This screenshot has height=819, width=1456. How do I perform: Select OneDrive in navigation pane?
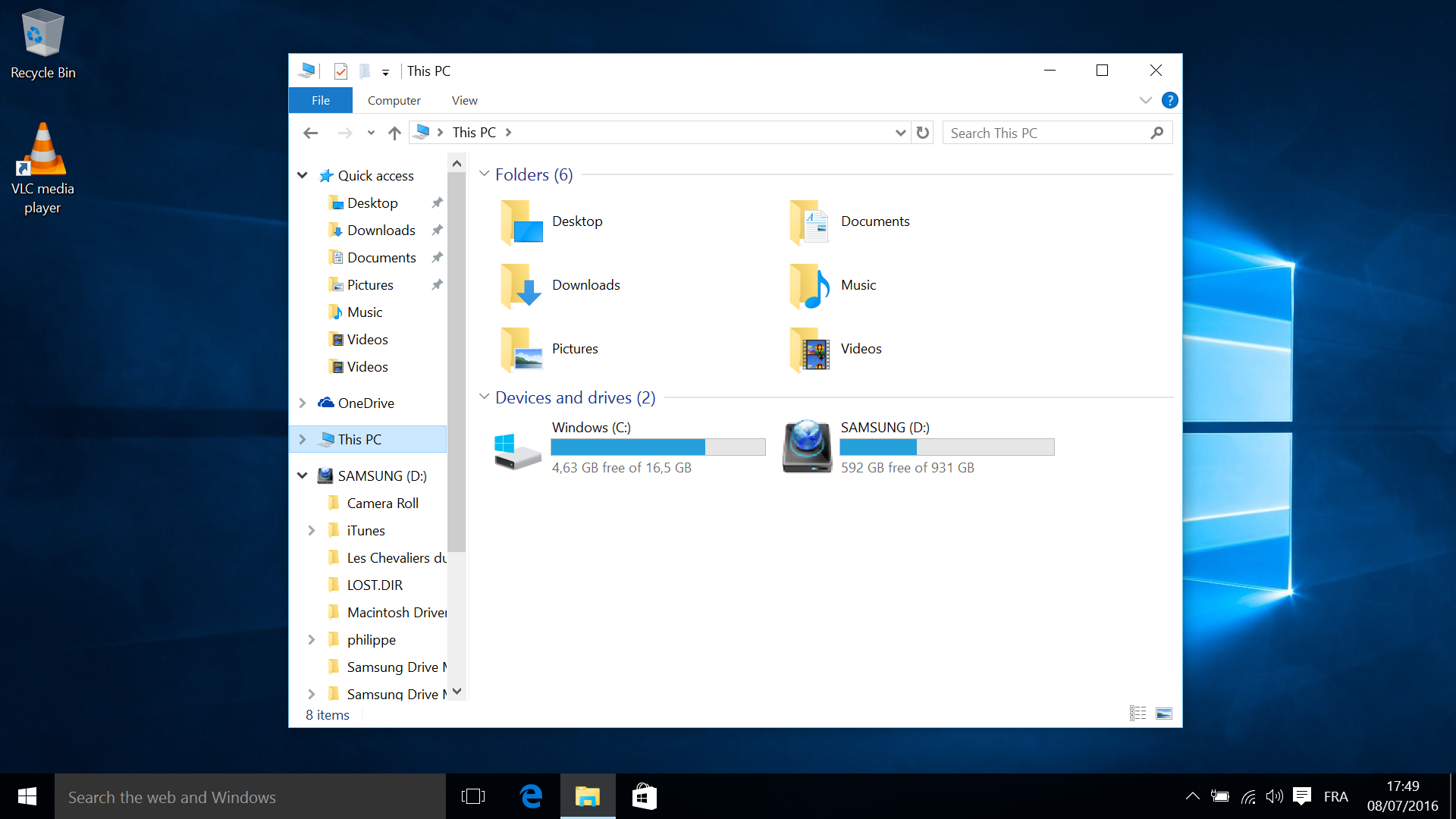tap(366, 403)
